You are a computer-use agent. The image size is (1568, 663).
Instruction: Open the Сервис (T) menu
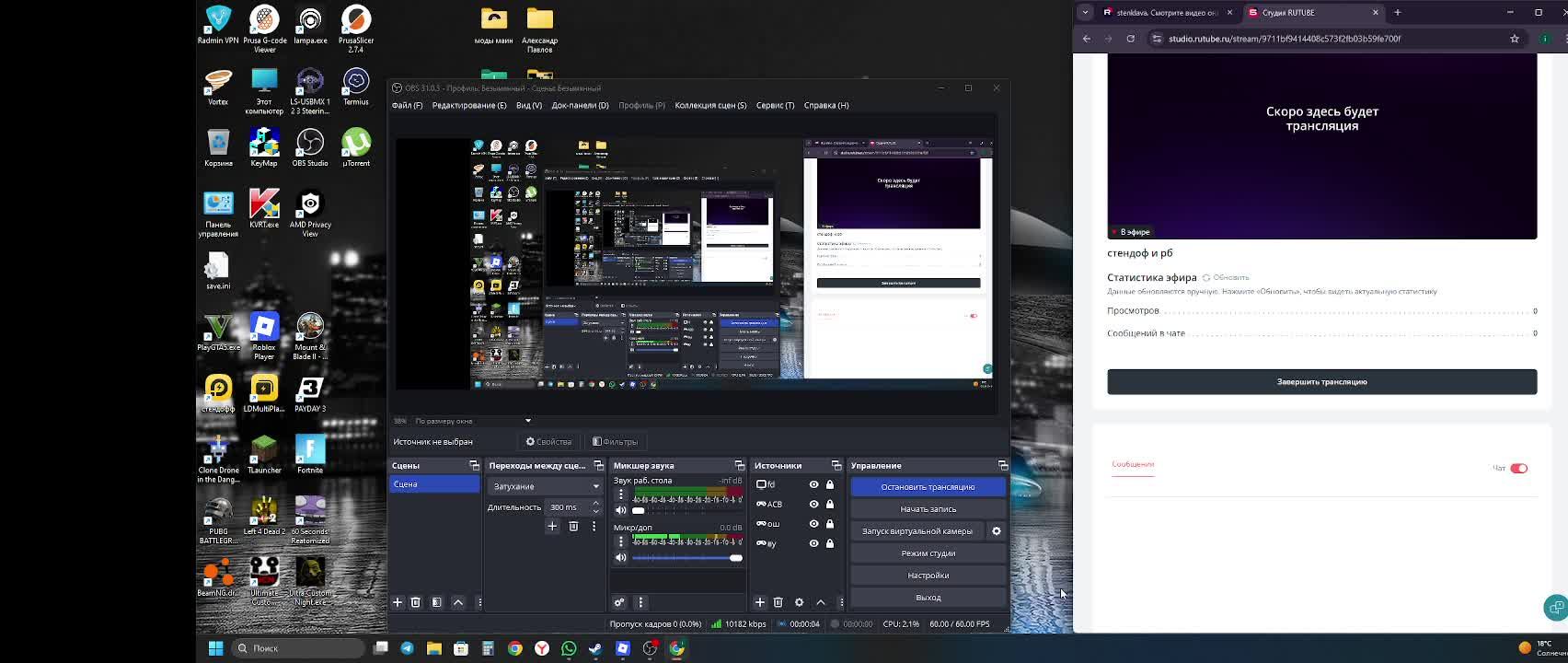pyautogui.click(x=775, y=105)
